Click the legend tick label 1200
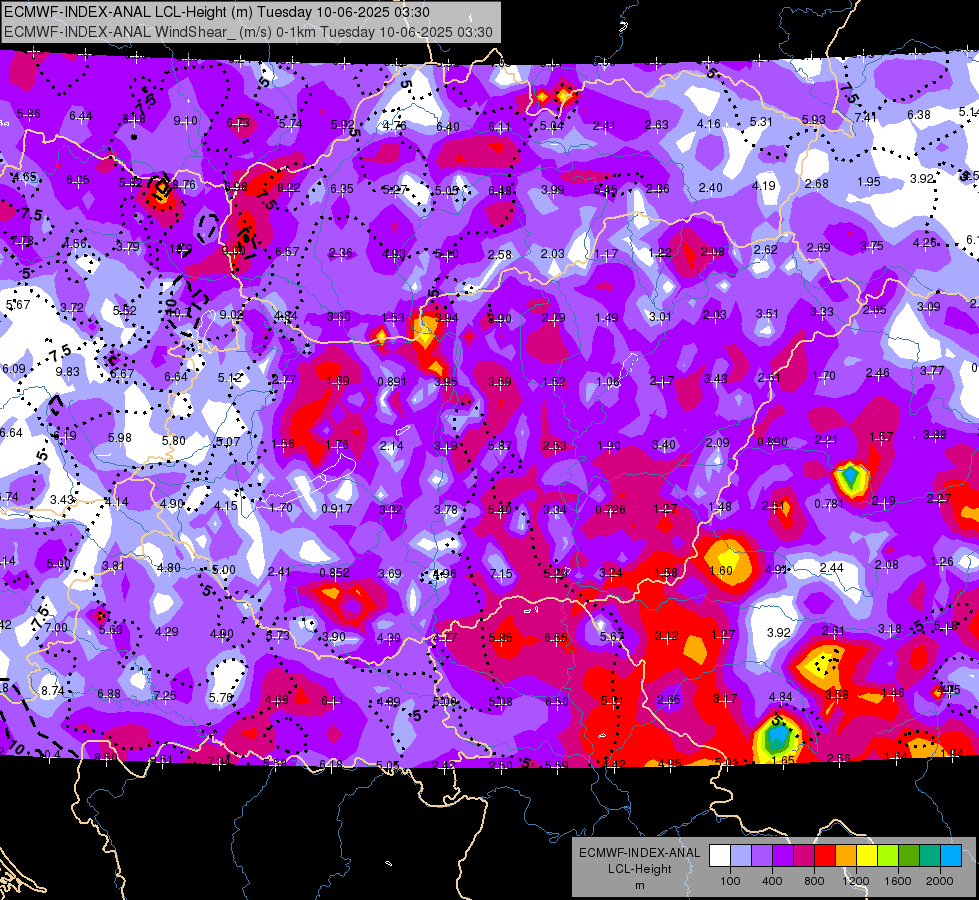The width and height of the screenshot is (979, 900). pyautogui.click(x=855, y=881)
